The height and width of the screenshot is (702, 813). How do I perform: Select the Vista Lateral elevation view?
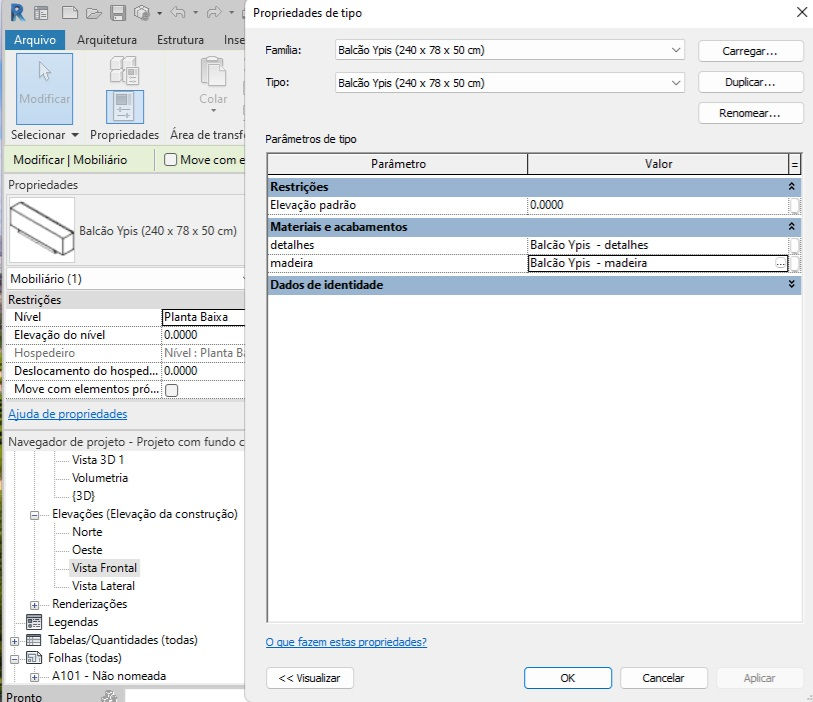click(103, 586)
